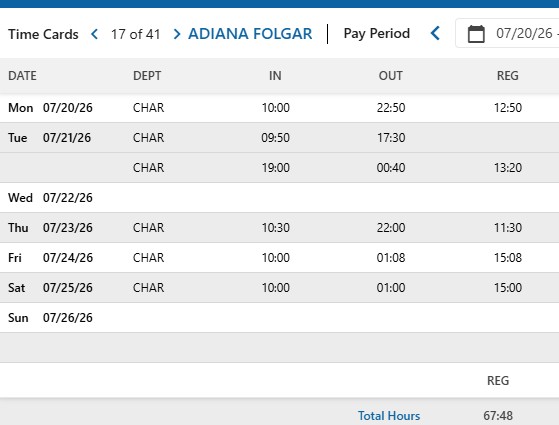Click the REG column header
559x425 pixels.
pos(508,76)
